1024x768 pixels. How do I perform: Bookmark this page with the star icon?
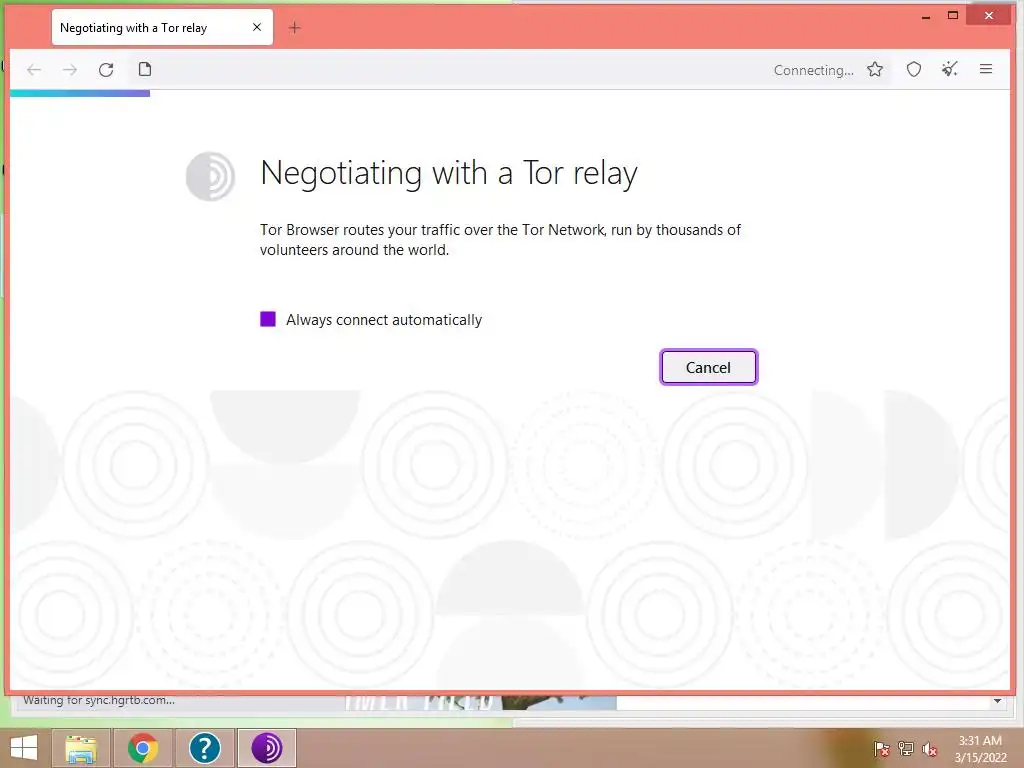click(875, 69)
